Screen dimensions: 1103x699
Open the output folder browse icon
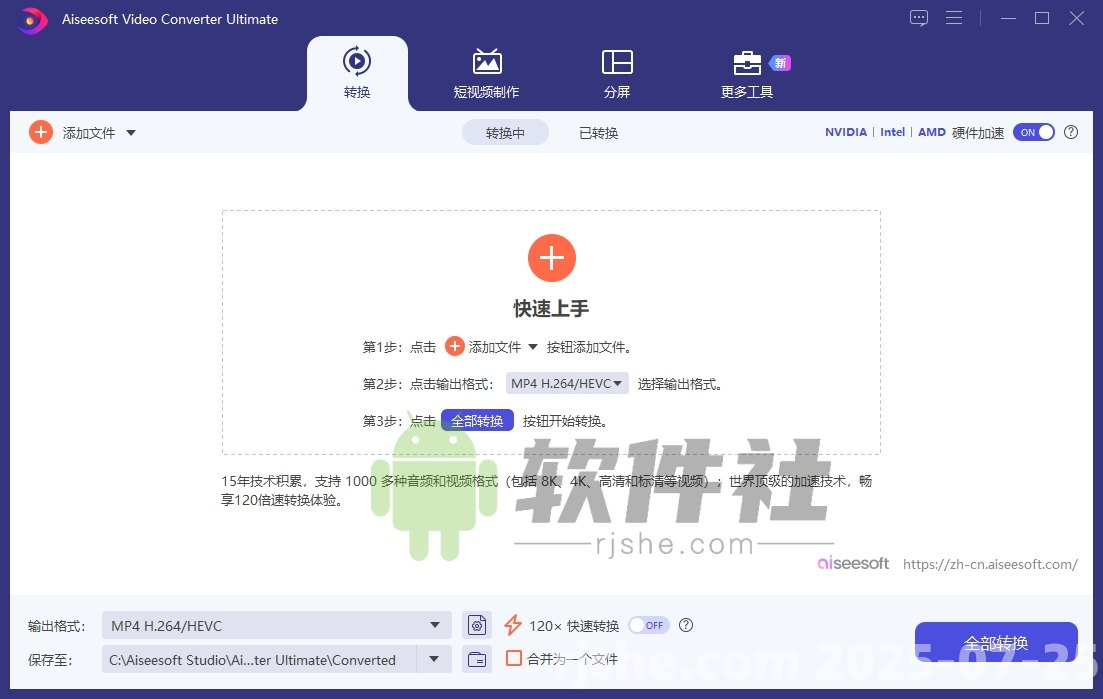[x=477, y=660]
